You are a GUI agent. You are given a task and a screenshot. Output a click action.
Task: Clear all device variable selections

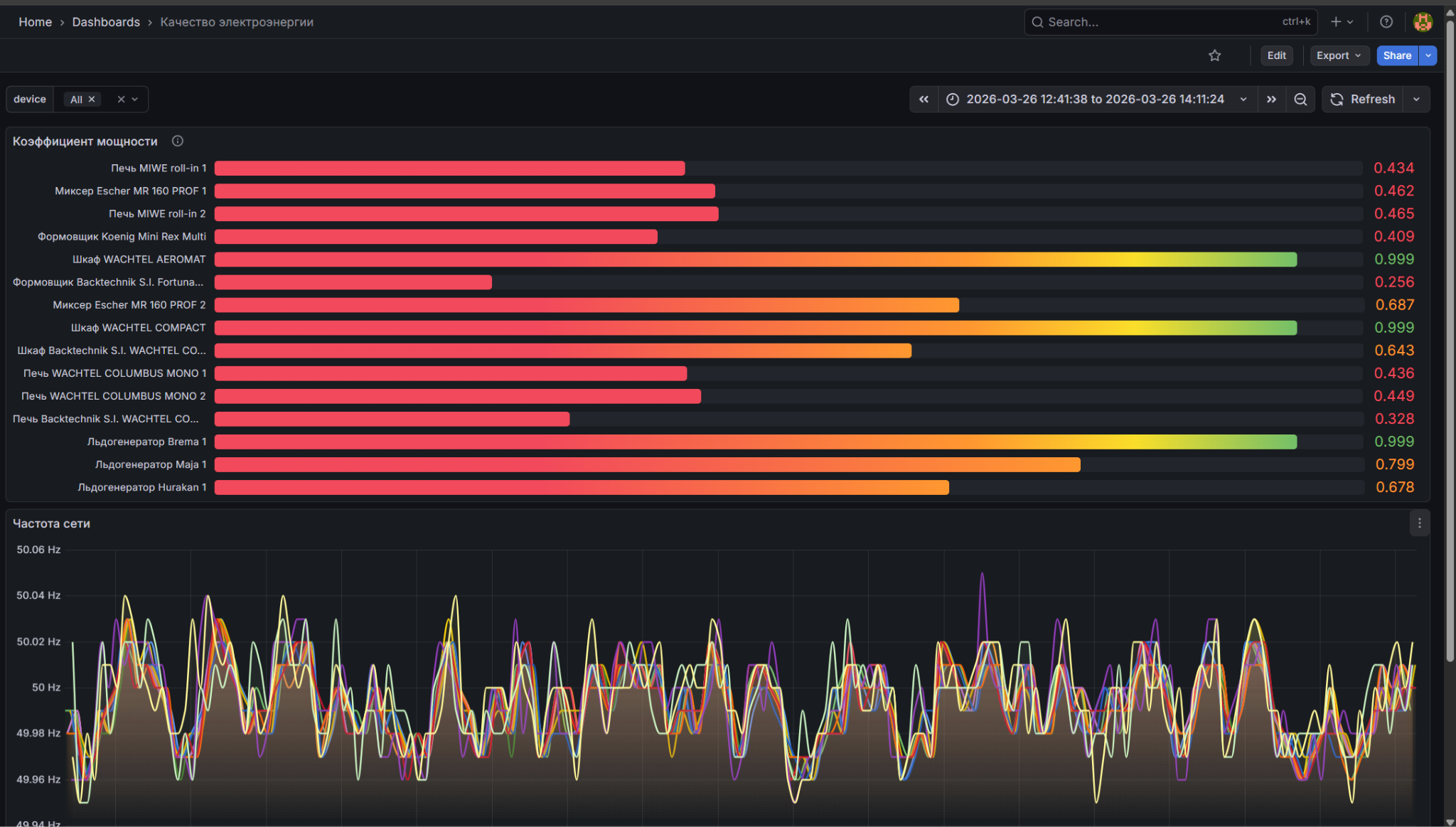pos(121,100)
